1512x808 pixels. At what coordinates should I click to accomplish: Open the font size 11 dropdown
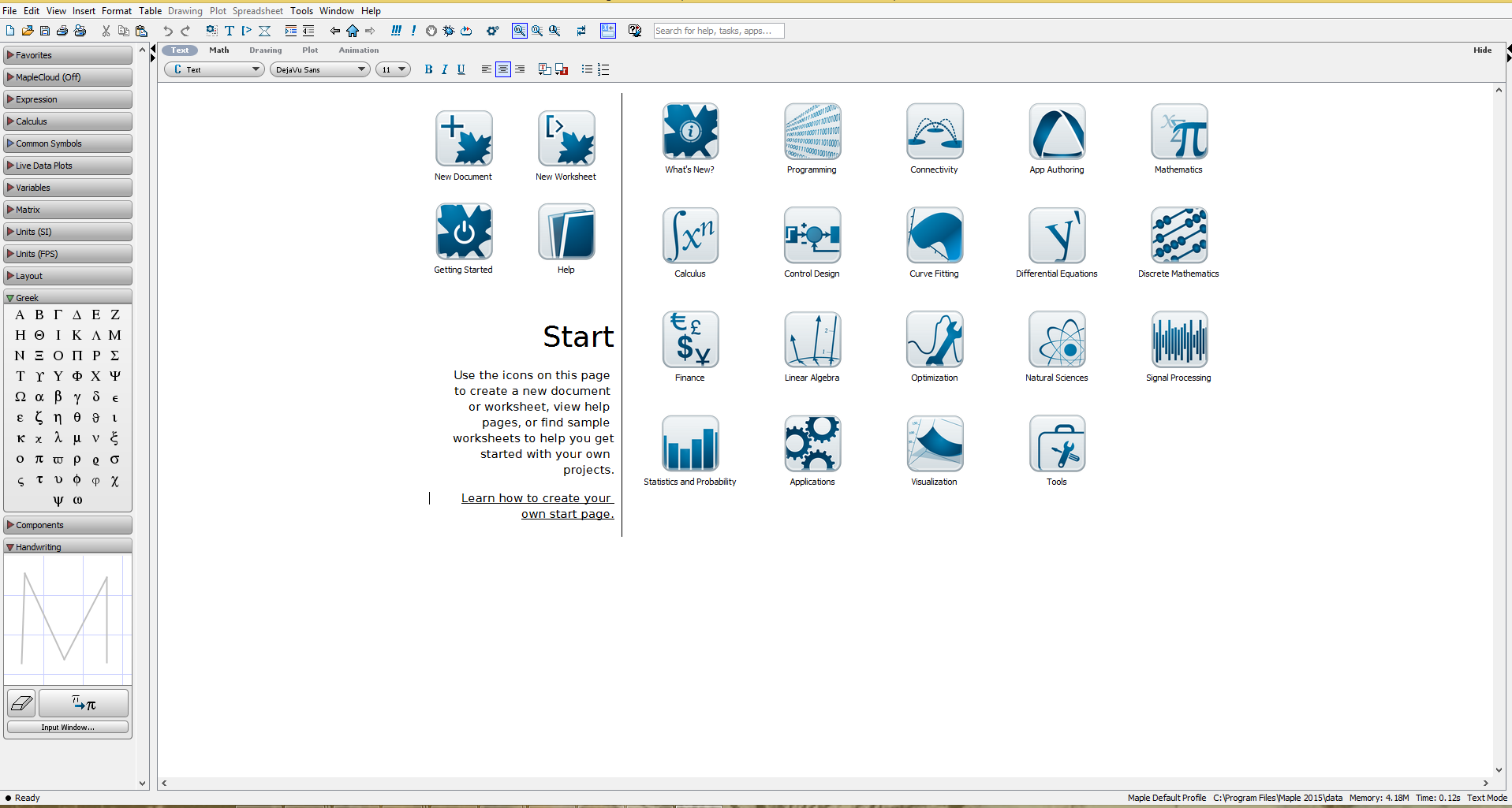[393, 69]
